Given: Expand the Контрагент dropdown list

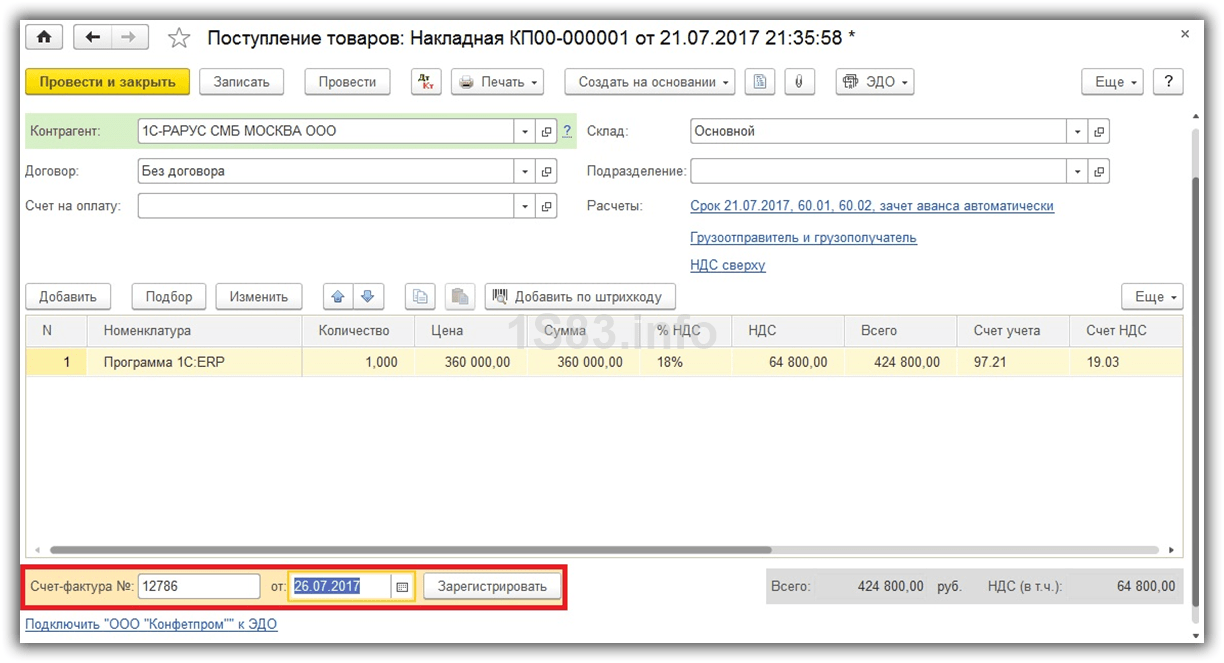Looking at the screenshot, I should tap(526, 131).
